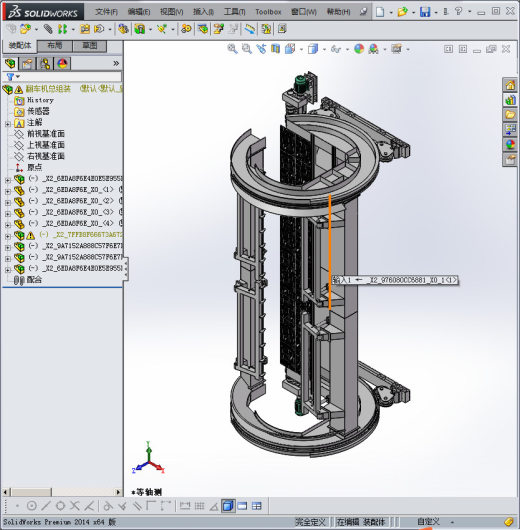This screenshot has height=530, width=520.
Task: Toggle the filter icon in the tree search
Action: click(10, 77)
